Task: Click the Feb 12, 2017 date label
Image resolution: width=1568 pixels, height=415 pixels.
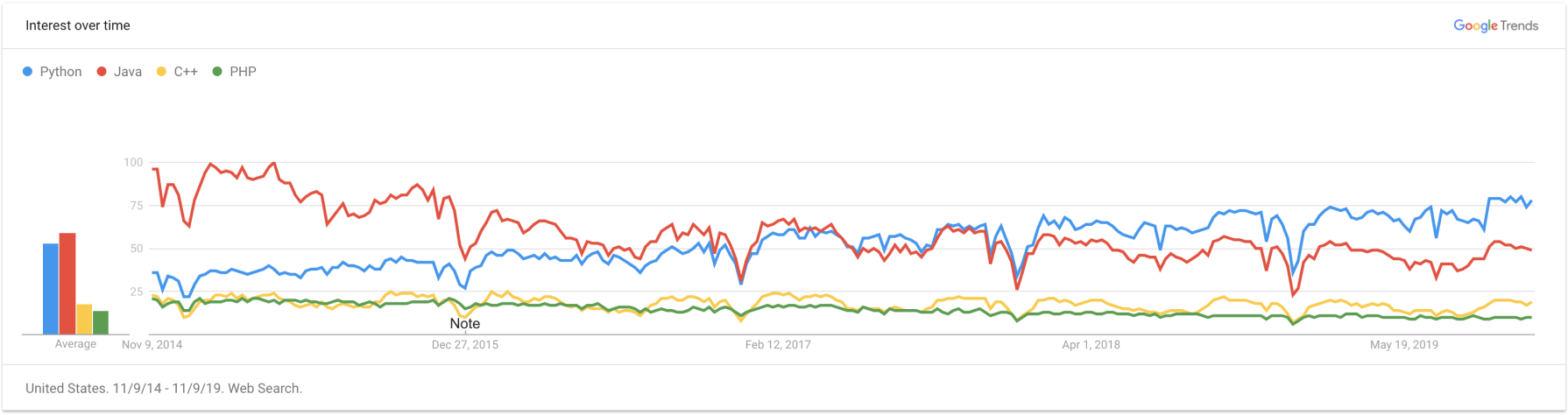Action: (778, 345)
